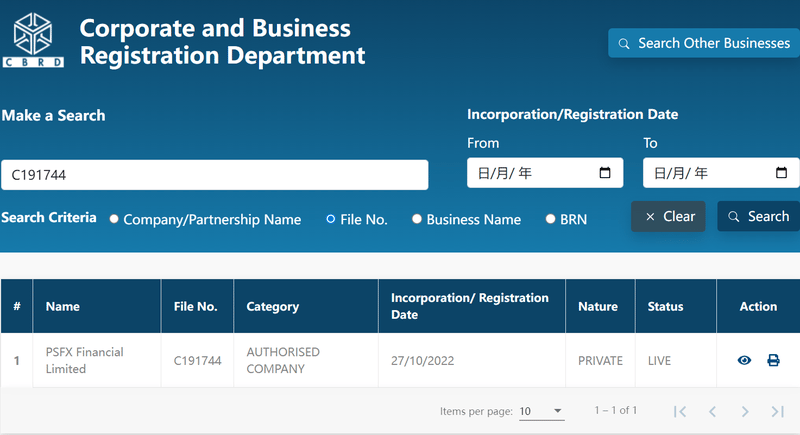Viewport: 800px width, 435px height.
Task: Focus the search box containing C191744
Action: coord(215,175)
